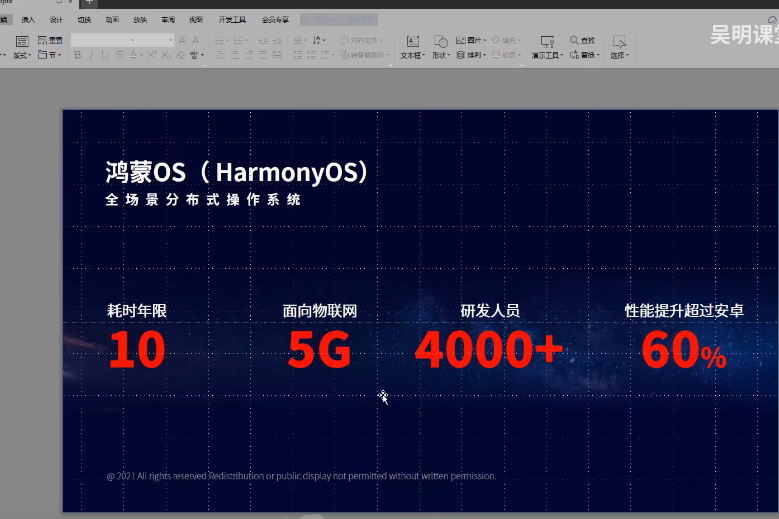The width and height of the screenshot is (779, 519).
Task: Open the 版式 slide layout menu
Action: pyautogui.click(x=22, y=47)
